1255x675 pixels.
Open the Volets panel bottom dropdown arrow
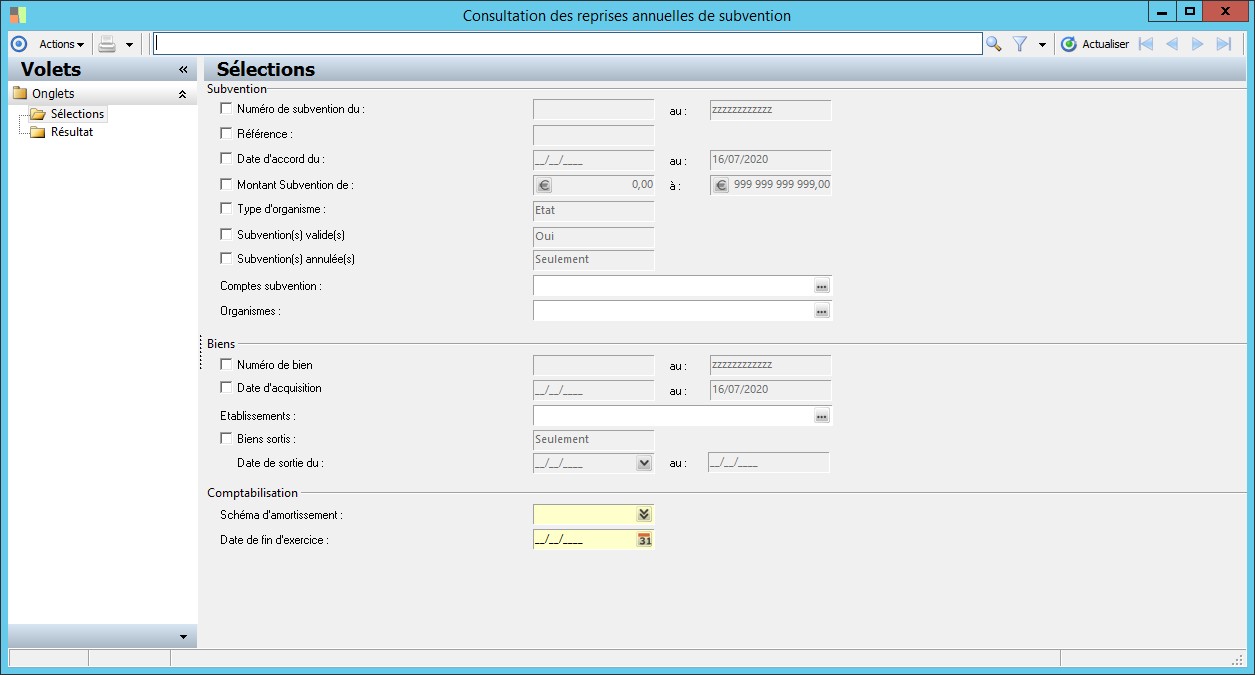(x=183, y=636)
